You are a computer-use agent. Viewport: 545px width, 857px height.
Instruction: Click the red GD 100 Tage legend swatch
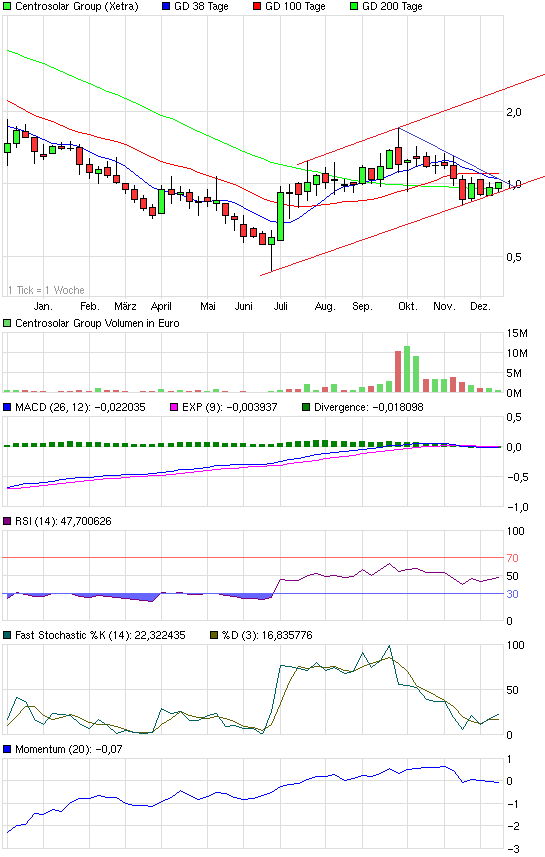(257, 7)
